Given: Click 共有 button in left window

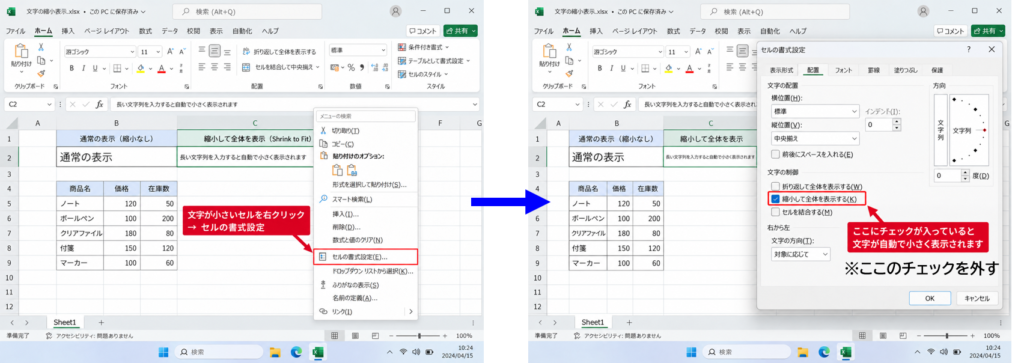Looking at the screenshot, I should 460,31.
